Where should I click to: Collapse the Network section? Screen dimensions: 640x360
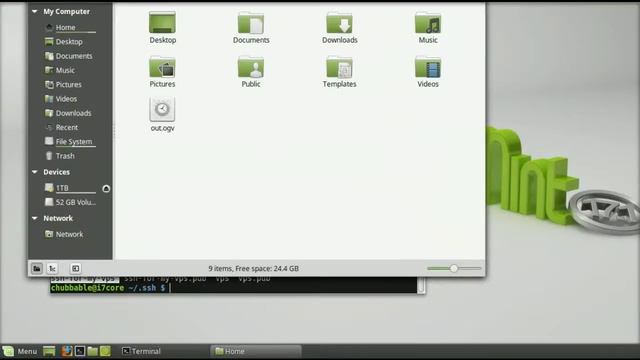coord(35,218)
